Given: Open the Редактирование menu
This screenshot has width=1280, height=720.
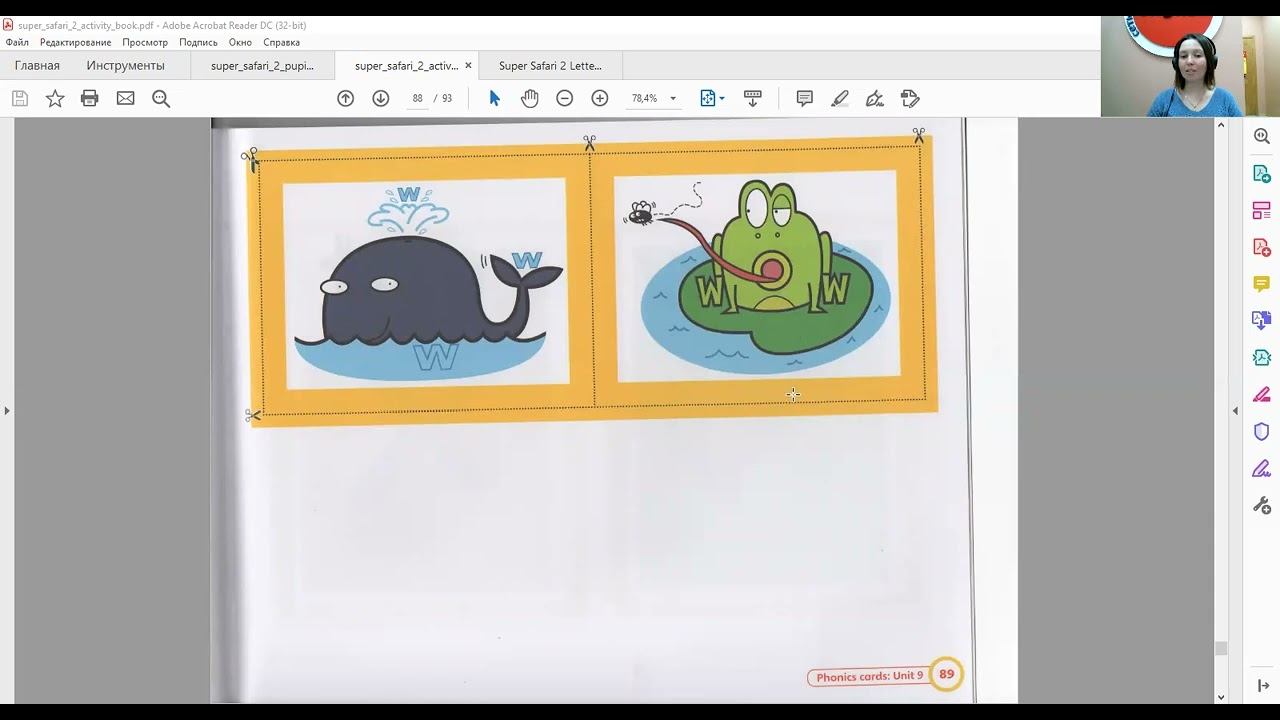Looking at the screenshot, I should pyautogui.click(x=76, y=42).
